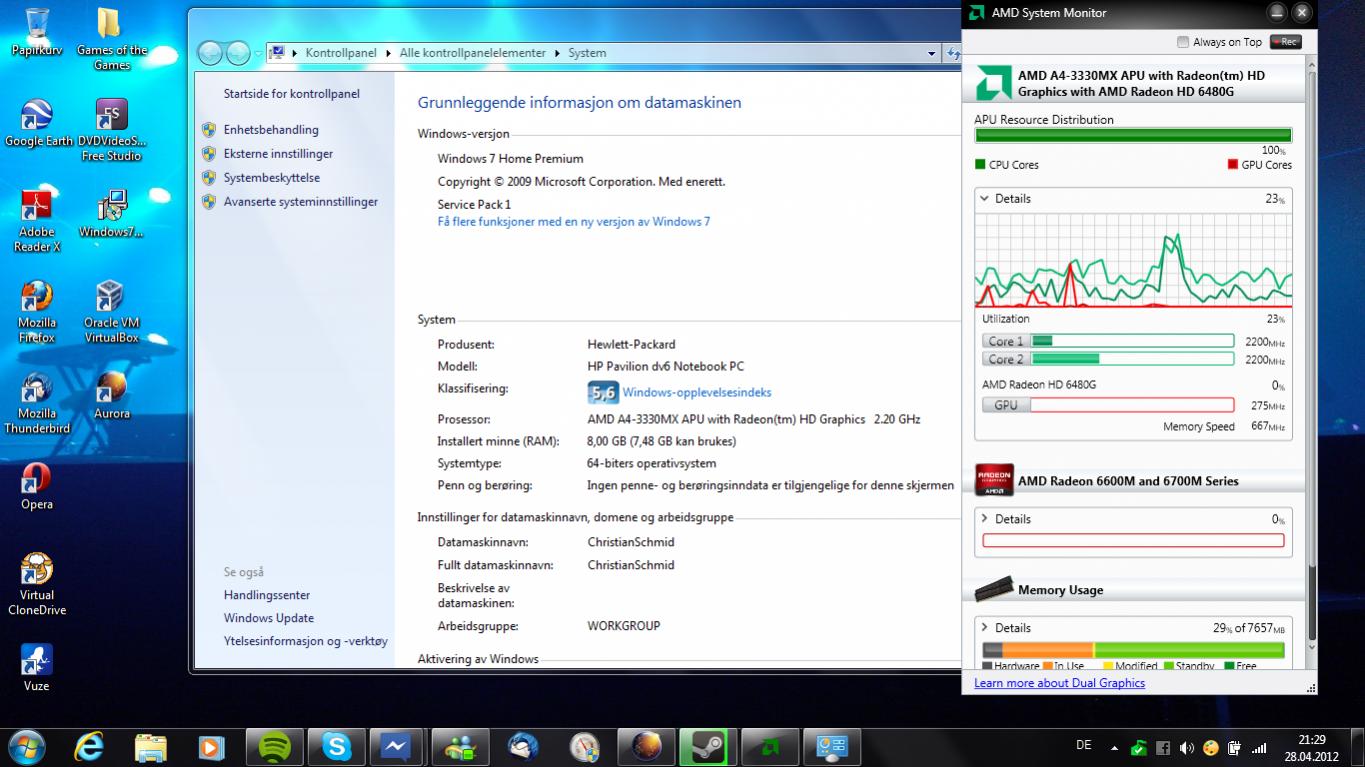Collapse the APU Details section
The image size is (1365, 767).
(984, 199)
